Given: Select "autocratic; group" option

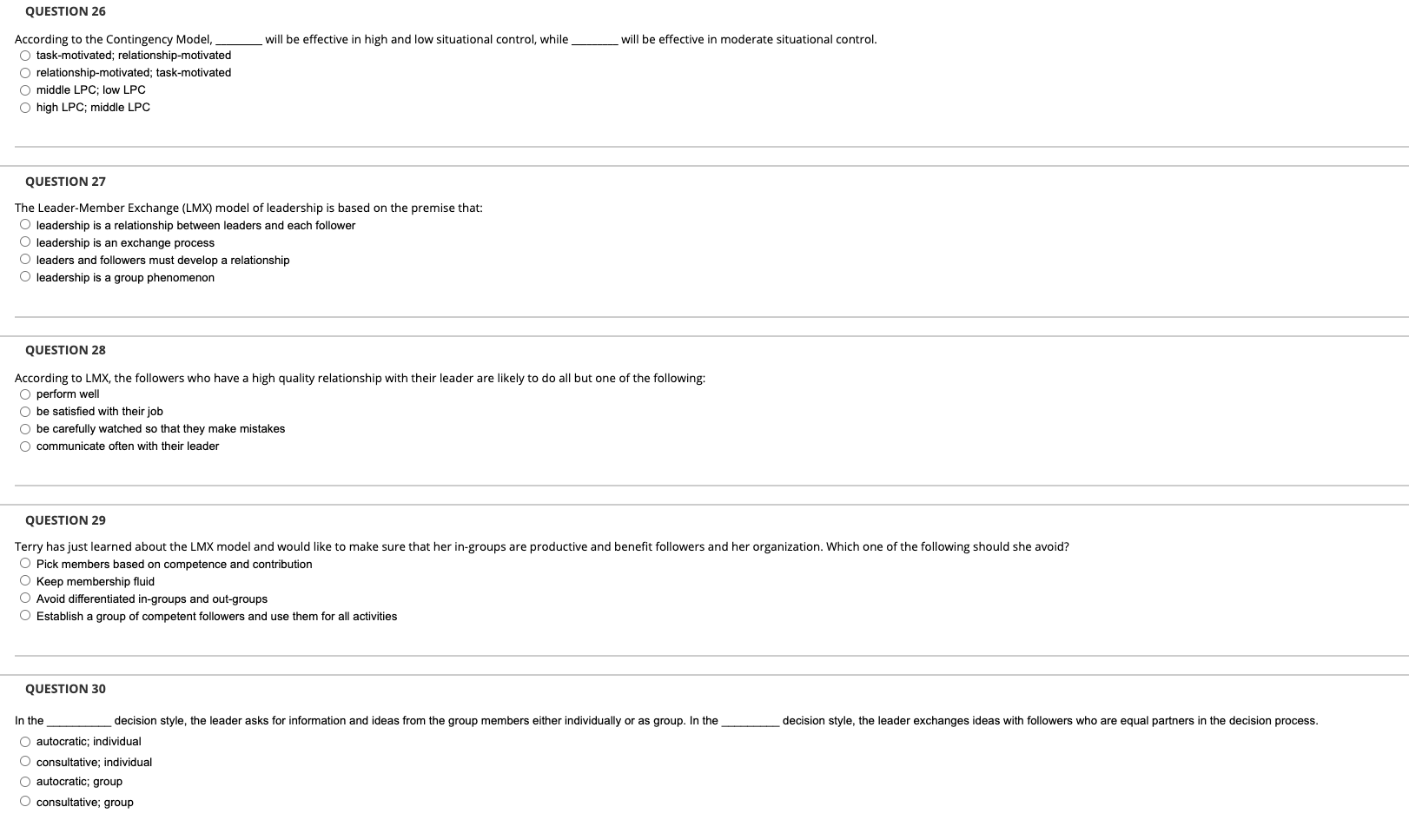Looking at the screenshot, I should pos(23,781).
